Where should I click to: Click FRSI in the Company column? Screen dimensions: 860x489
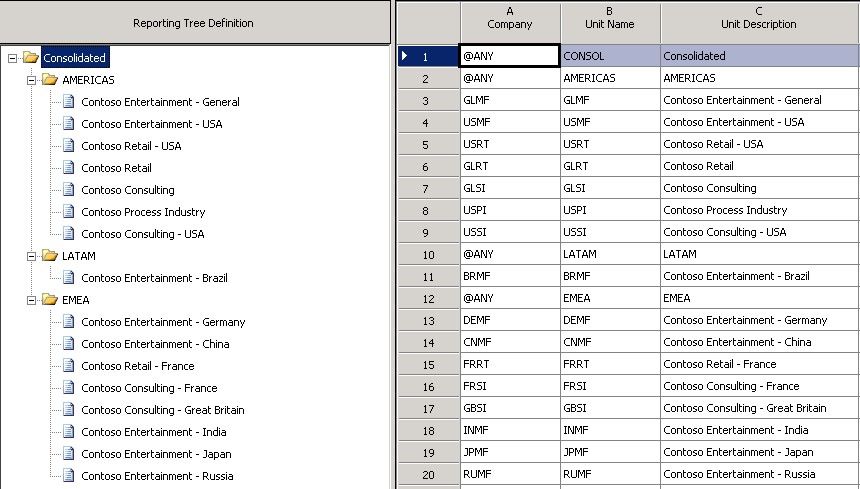click(510, 386)
